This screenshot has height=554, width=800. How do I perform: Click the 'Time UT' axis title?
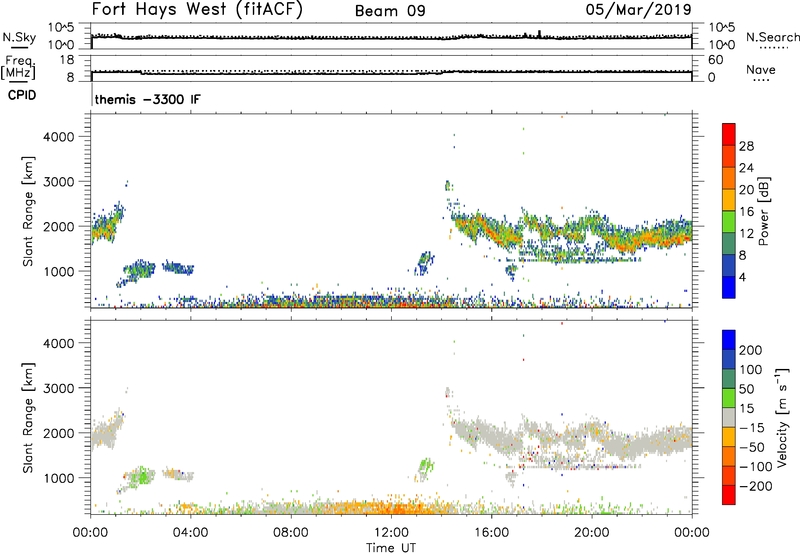coord(391,548)
